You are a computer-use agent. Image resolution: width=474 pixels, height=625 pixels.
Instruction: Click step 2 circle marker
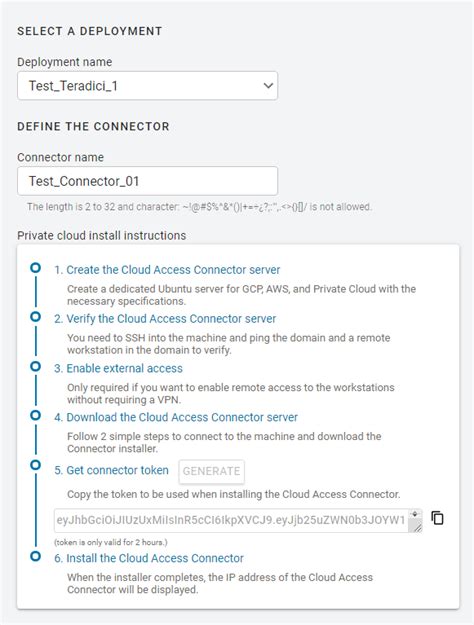pyautogui.click(x=35, y=316)
